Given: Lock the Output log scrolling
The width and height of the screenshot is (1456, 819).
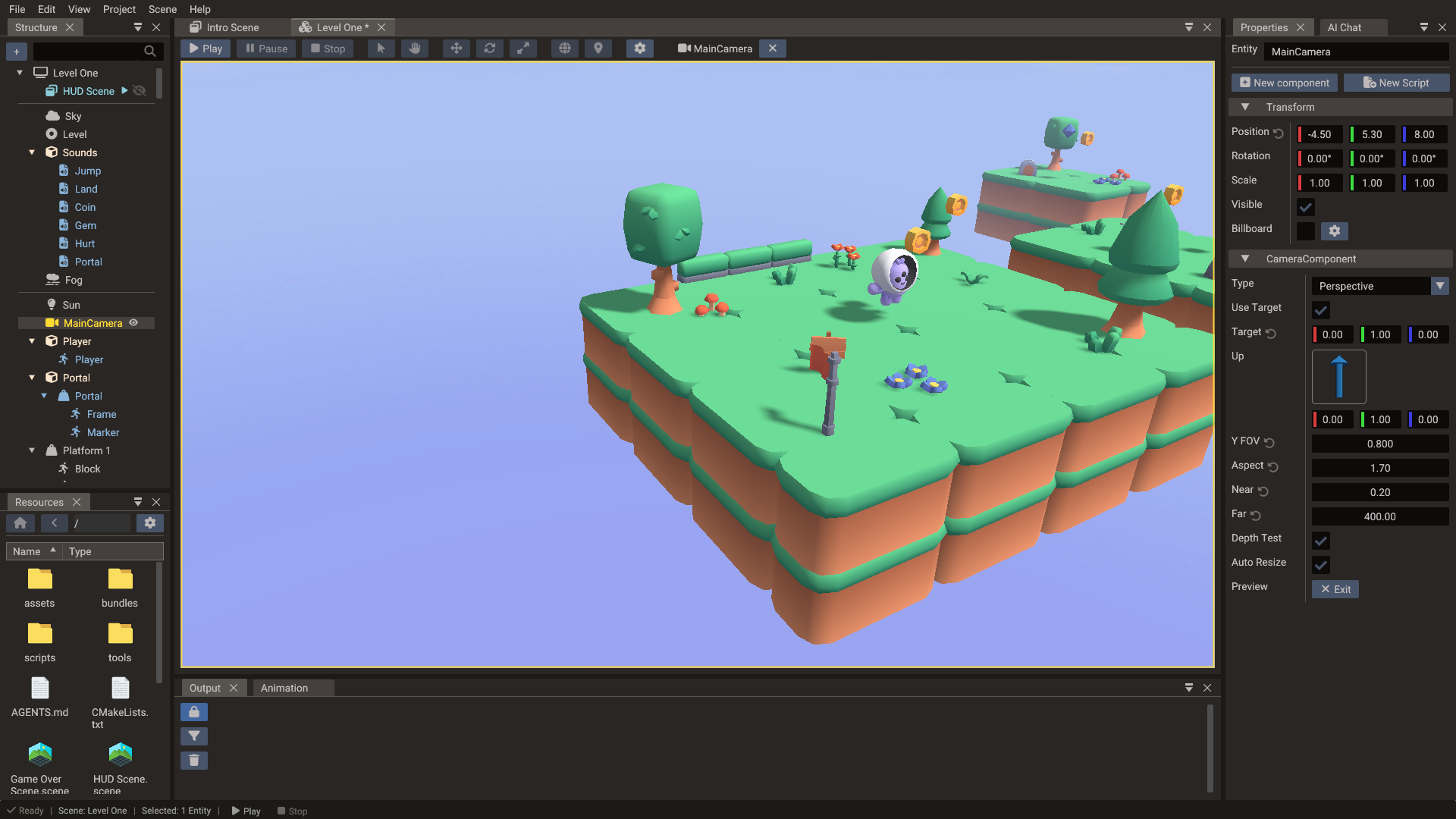Looking at the screenshot, I should point(194,712).
